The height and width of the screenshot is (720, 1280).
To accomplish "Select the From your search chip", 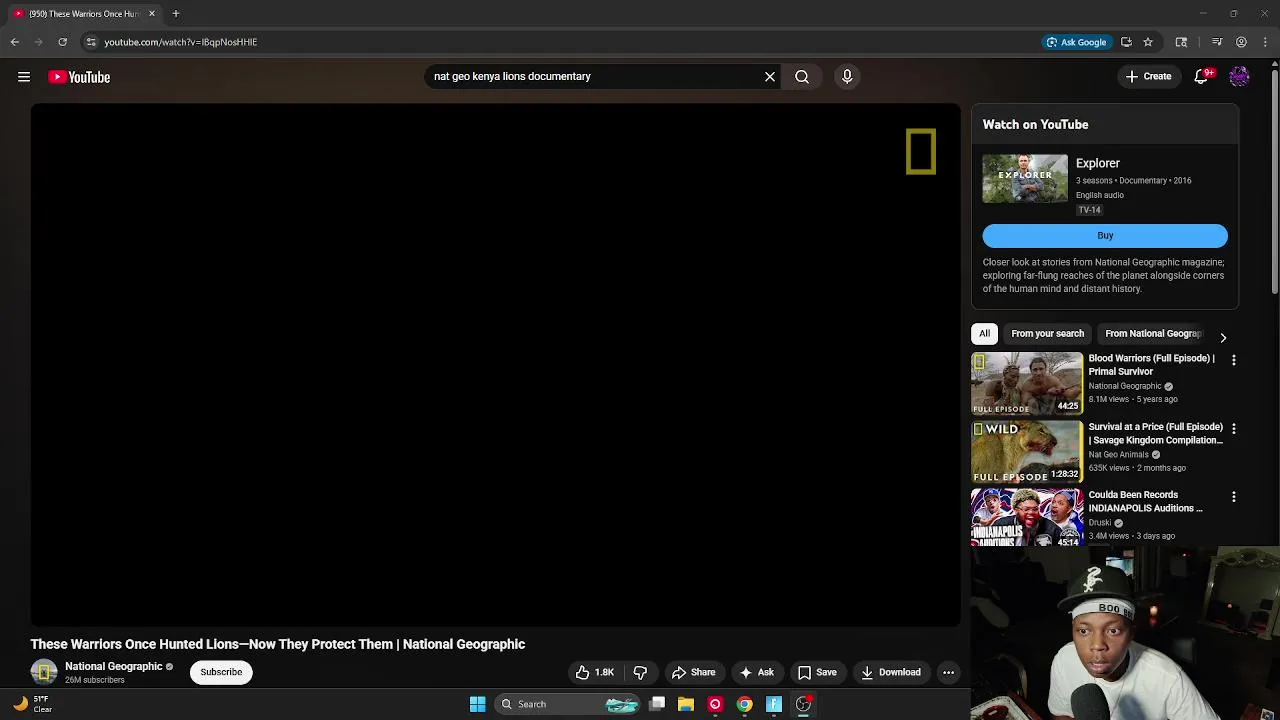I will coord(1047,333).
